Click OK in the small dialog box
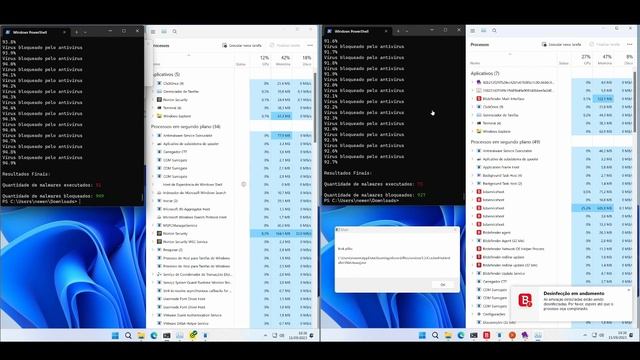The width and height of the screenshot is (640, 360). tap(443, 284)
